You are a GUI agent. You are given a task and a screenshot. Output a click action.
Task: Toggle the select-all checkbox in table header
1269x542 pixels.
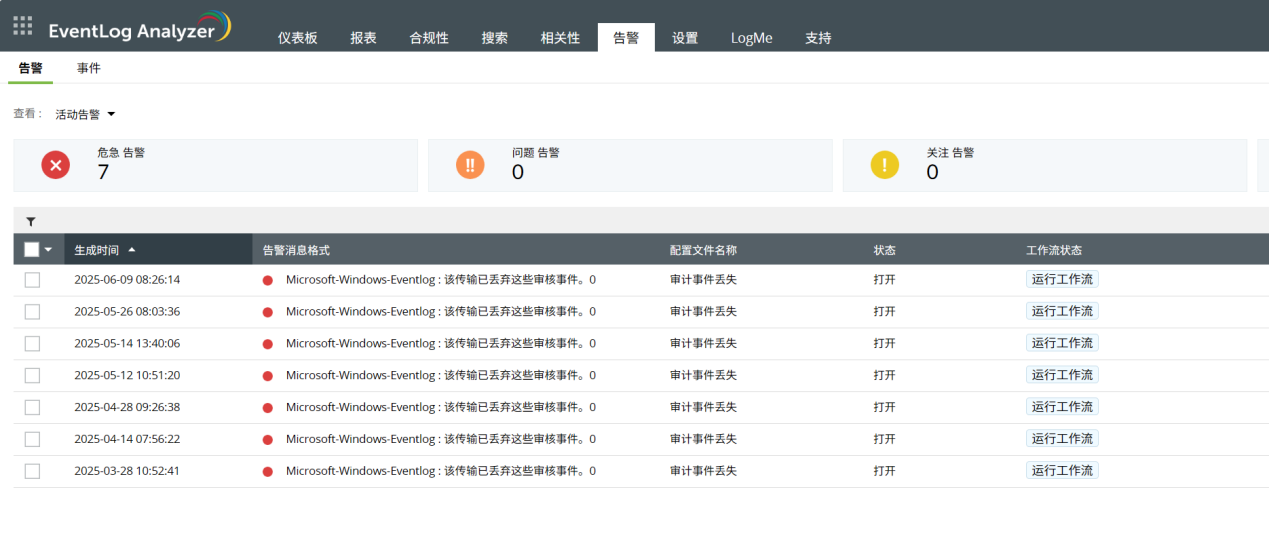click(x=31, y=250)
